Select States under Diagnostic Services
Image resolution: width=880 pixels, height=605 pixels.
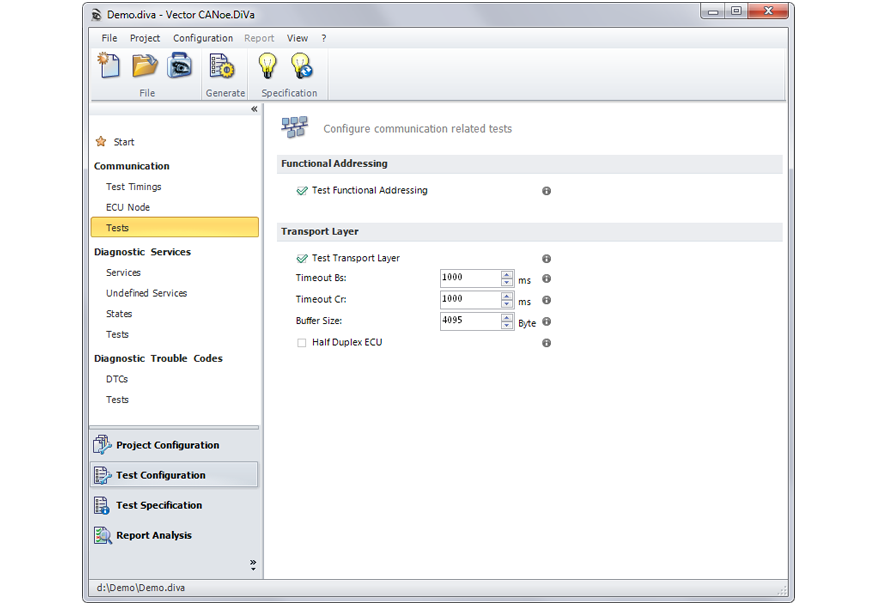tap(119, 314)
